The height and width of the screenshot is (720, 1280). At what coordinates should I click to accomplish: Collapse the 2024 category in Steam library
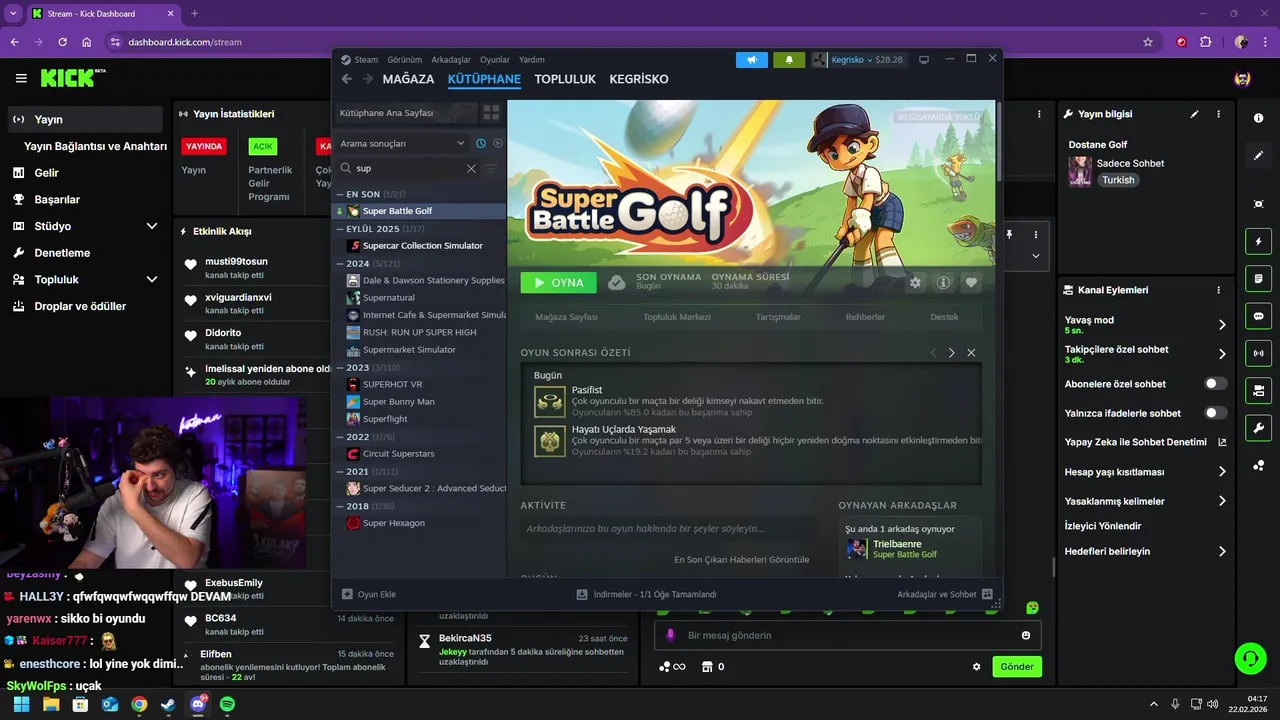point(340,264)
